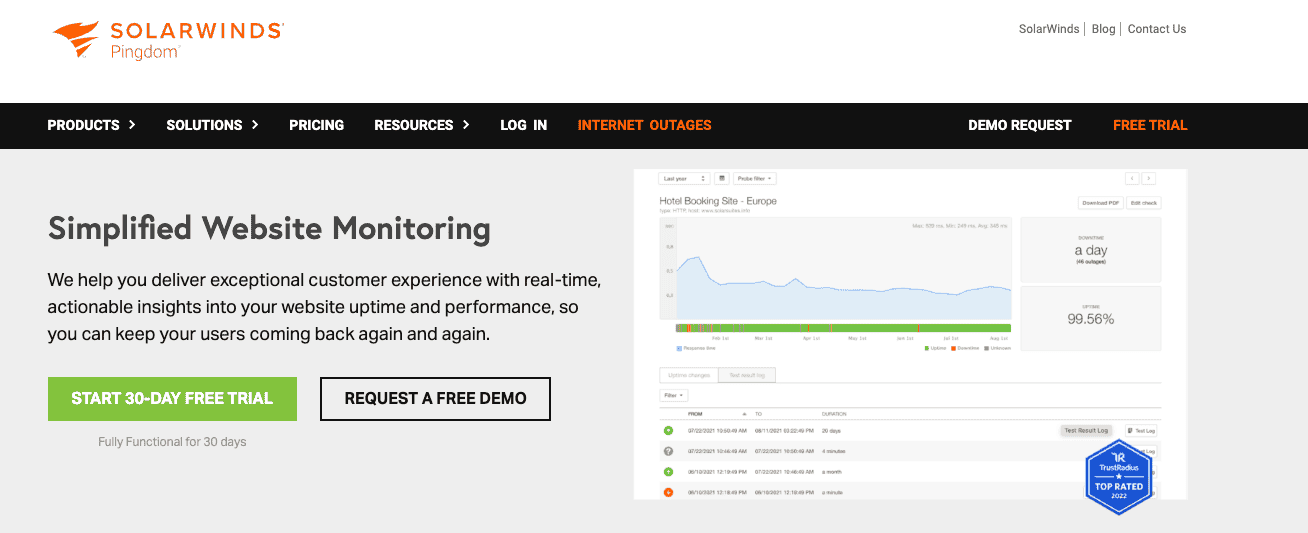The height and width of the screenshot is (533, 1308).
Task: Click the 20 days duration cell
Action: 832,430
